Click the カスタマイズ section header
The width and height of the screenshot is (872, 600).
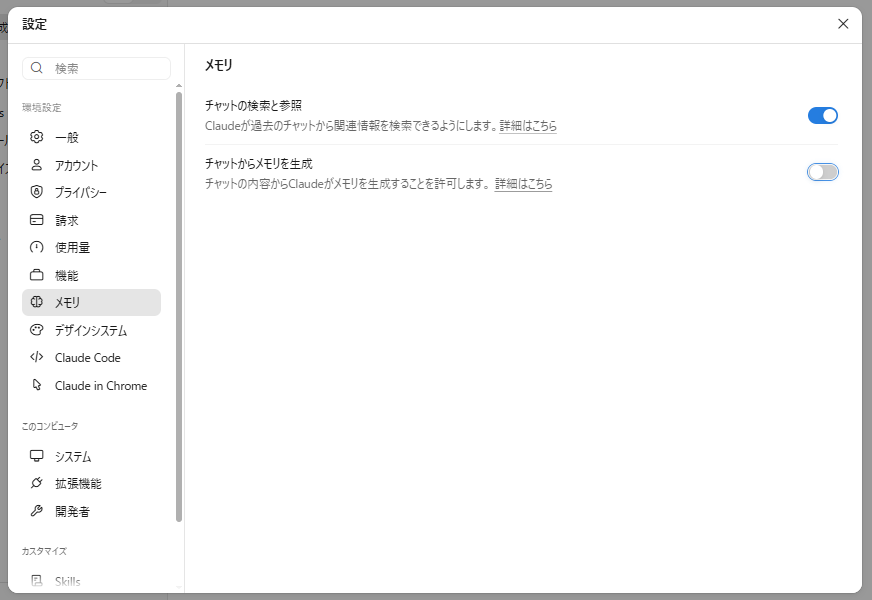tap(44, 551)
